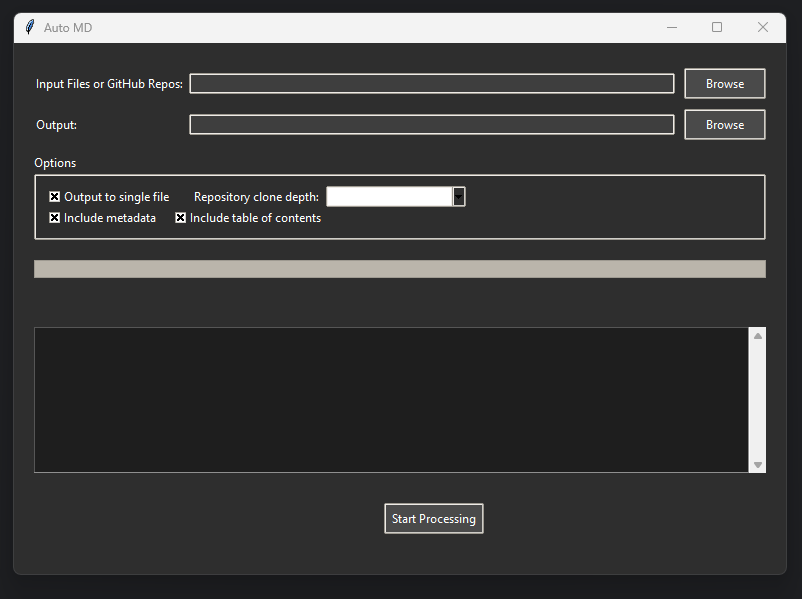Click Start Processing button
The height and width of the screenshot is (599, 802).
(434, 519)
